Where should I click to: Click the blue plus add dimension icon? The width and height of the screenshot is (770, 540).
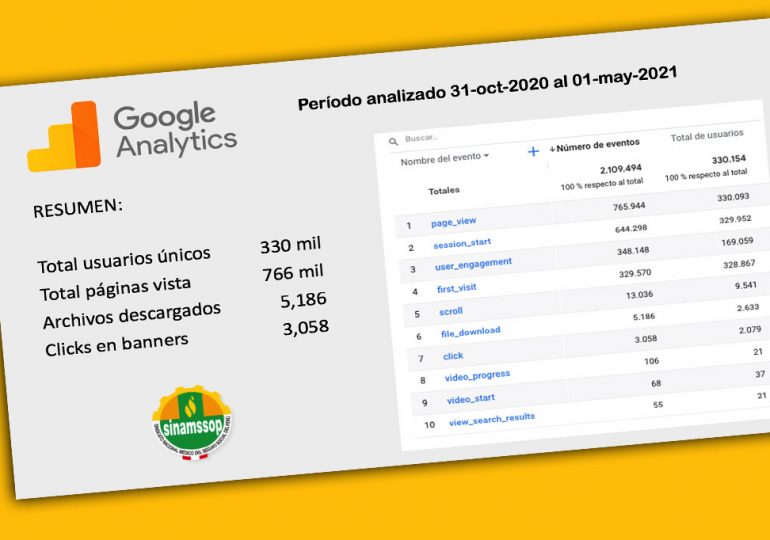pyautogui.click(x=533, y=152)
